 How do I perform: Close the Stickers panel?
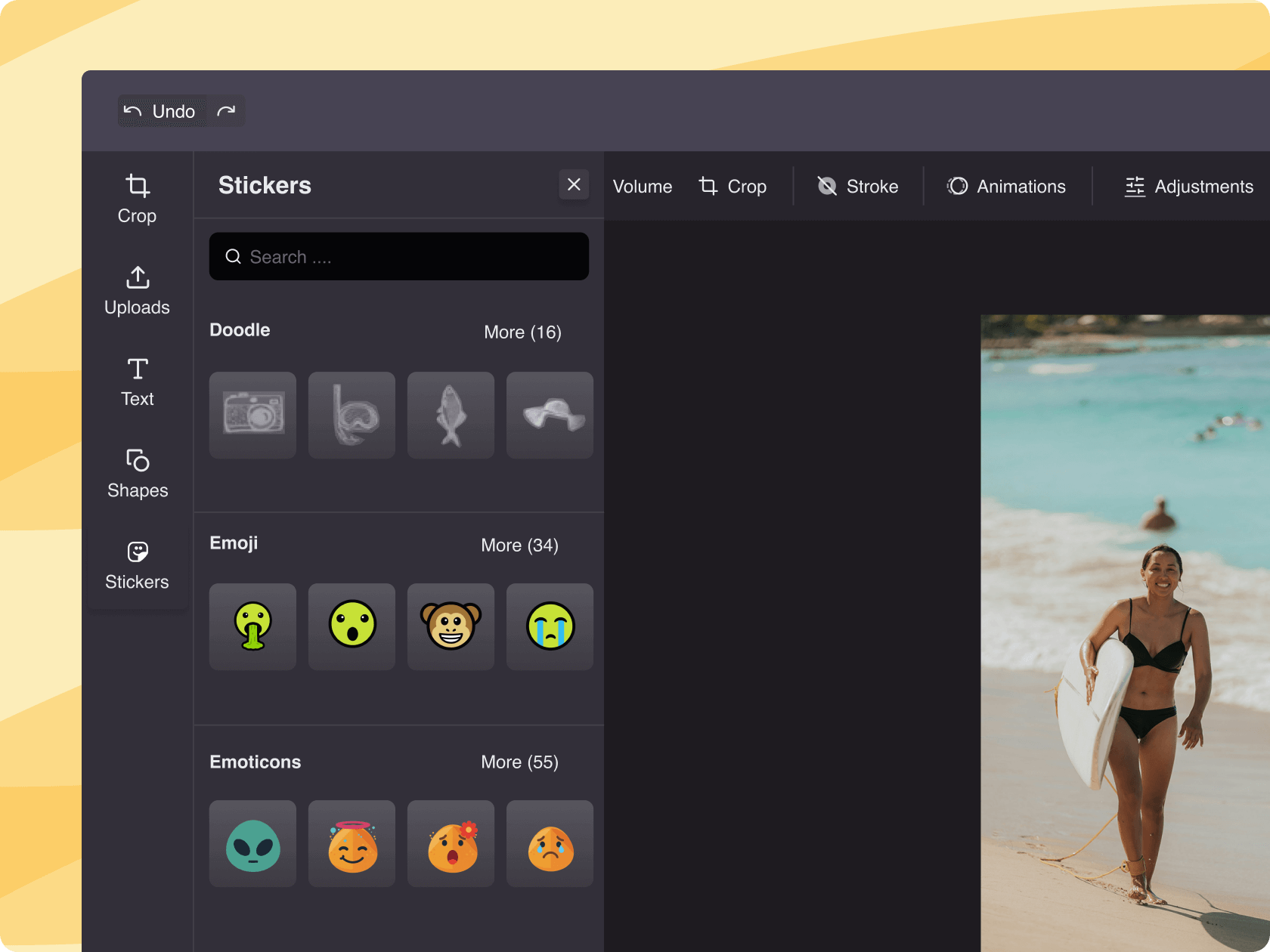(574, 184)
